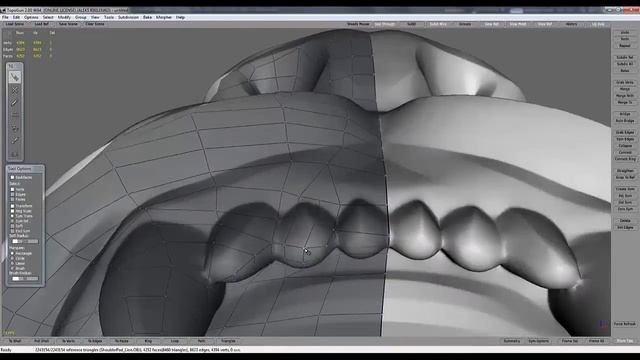Adjust the Brush Radius slider
Screen dimensions: 640x360
(25, 278)
